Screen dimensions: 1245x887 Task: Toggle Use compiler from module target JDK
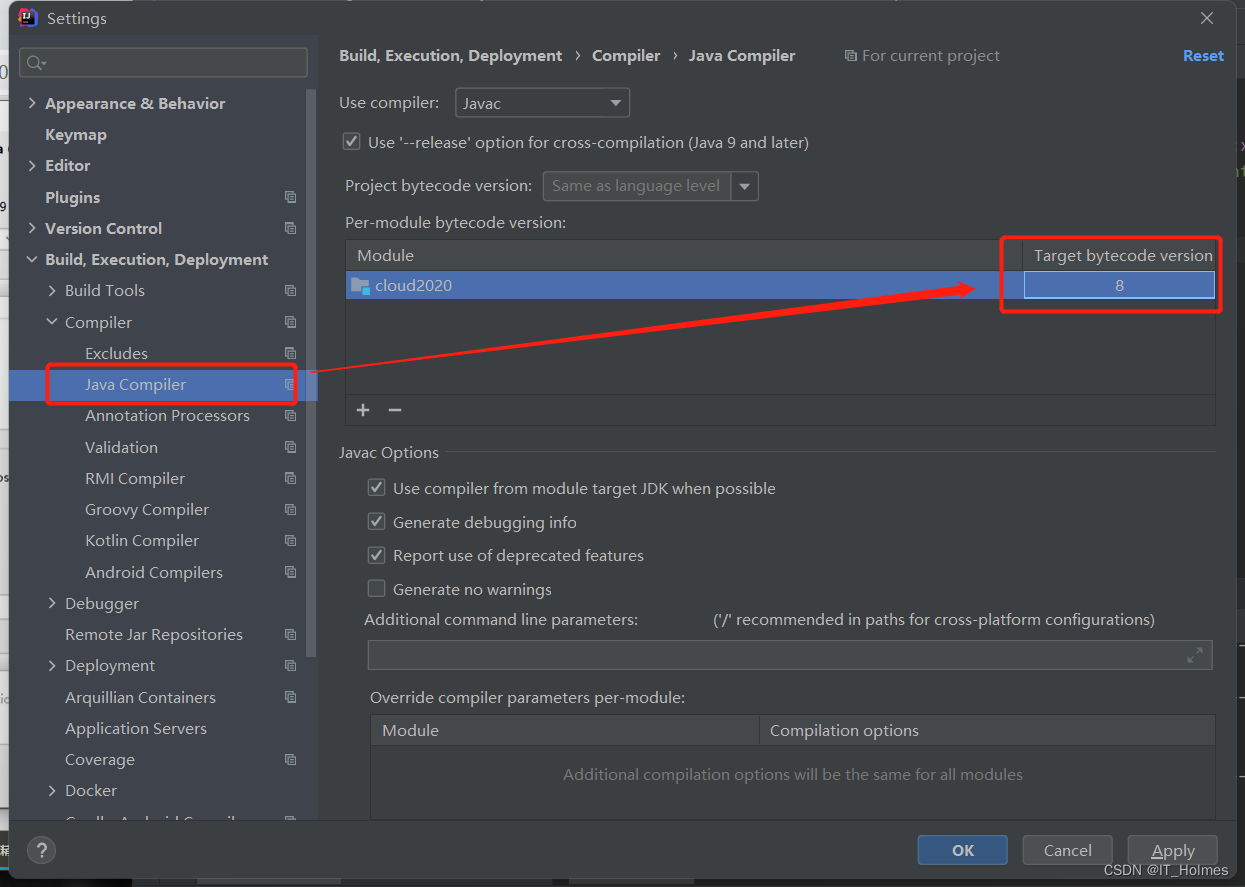tap(377, 488)
